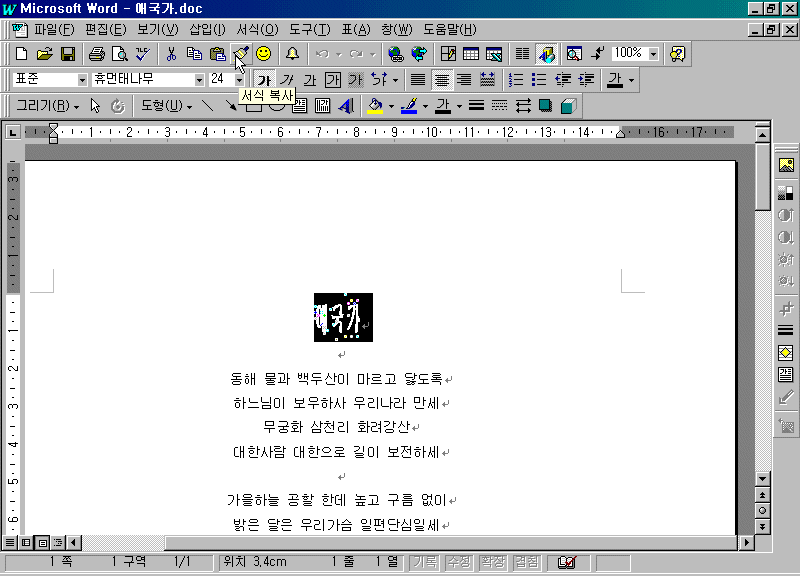Click the yellow smiley face icon
The width and height of the screenshot is (800, 576).
coord(264,54)
